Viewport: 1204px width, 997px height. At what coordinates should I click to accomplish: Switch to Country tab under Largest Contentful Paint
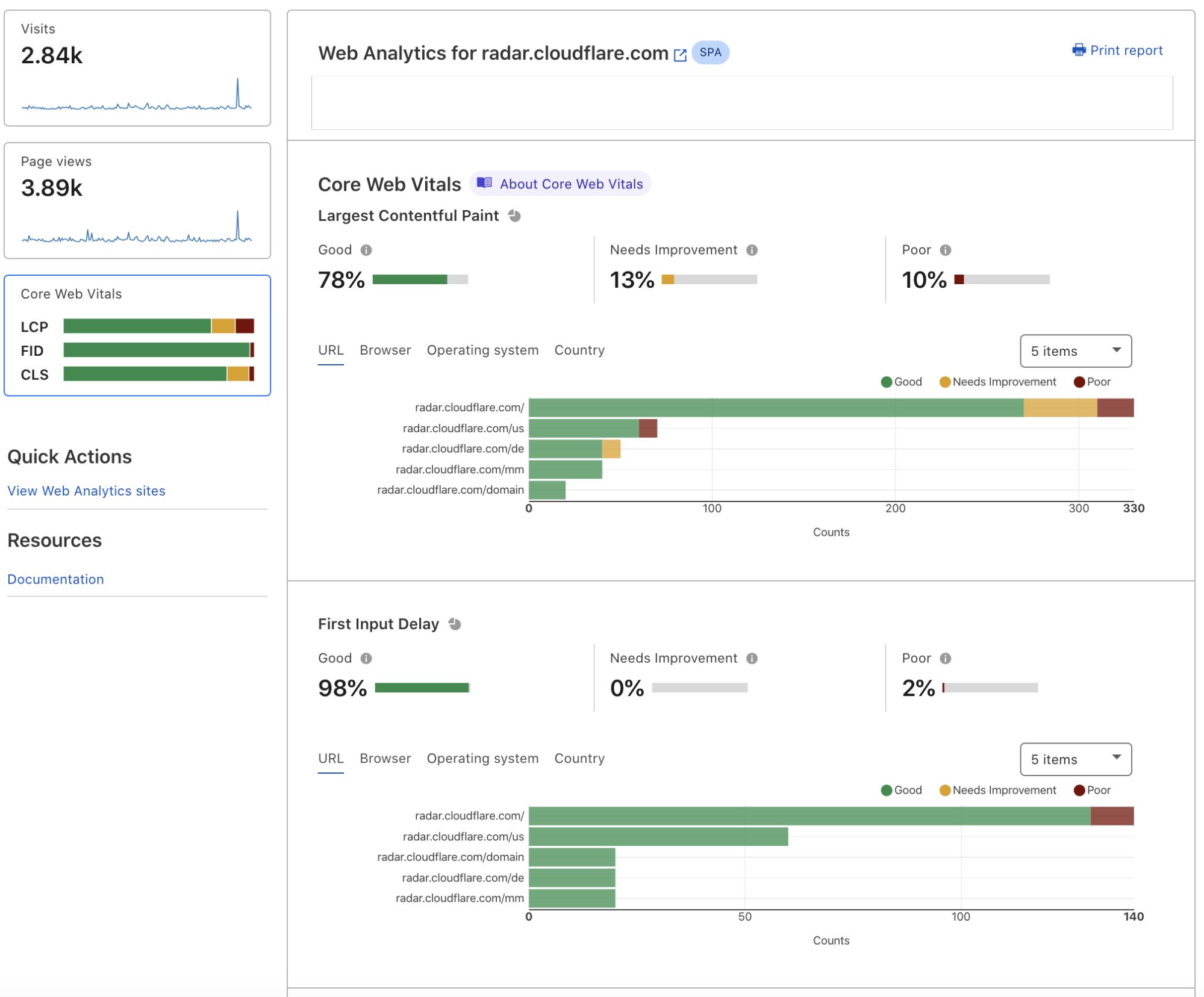pos(579,350)
